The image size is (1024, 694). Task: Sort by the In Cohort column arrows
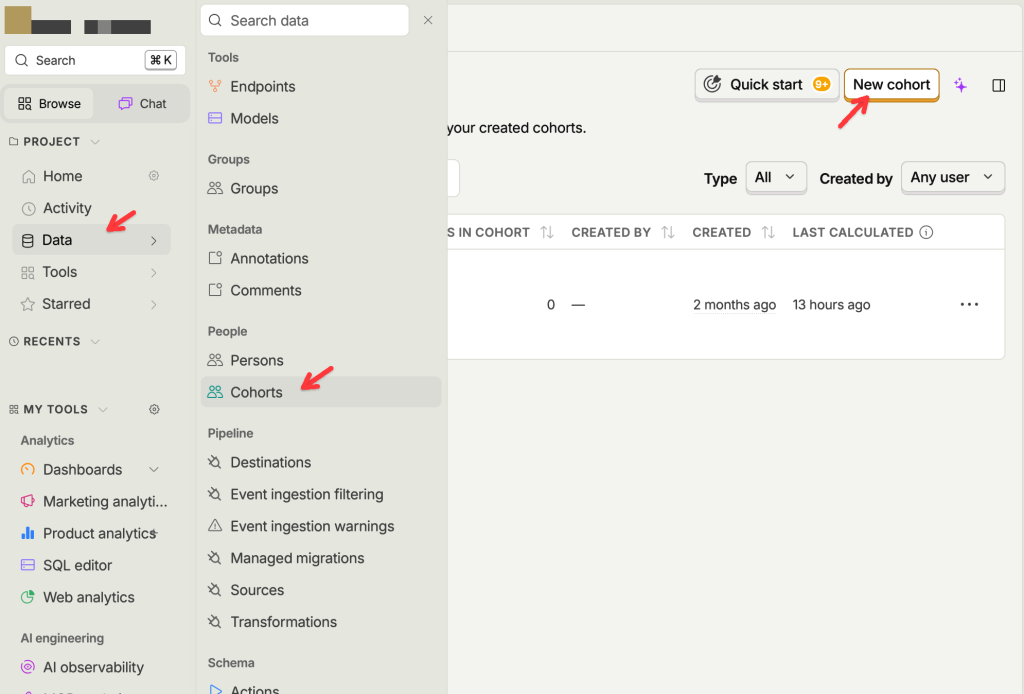[x=547, y=232]
